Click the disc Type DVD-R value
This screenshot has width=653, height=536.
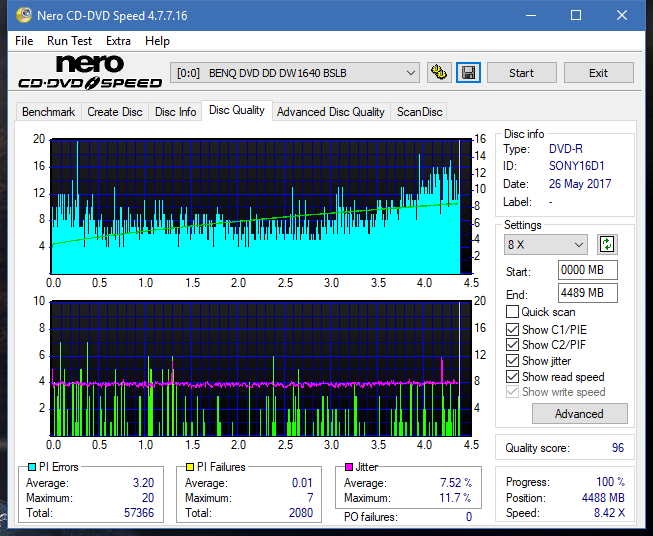[x=566, y=149]
